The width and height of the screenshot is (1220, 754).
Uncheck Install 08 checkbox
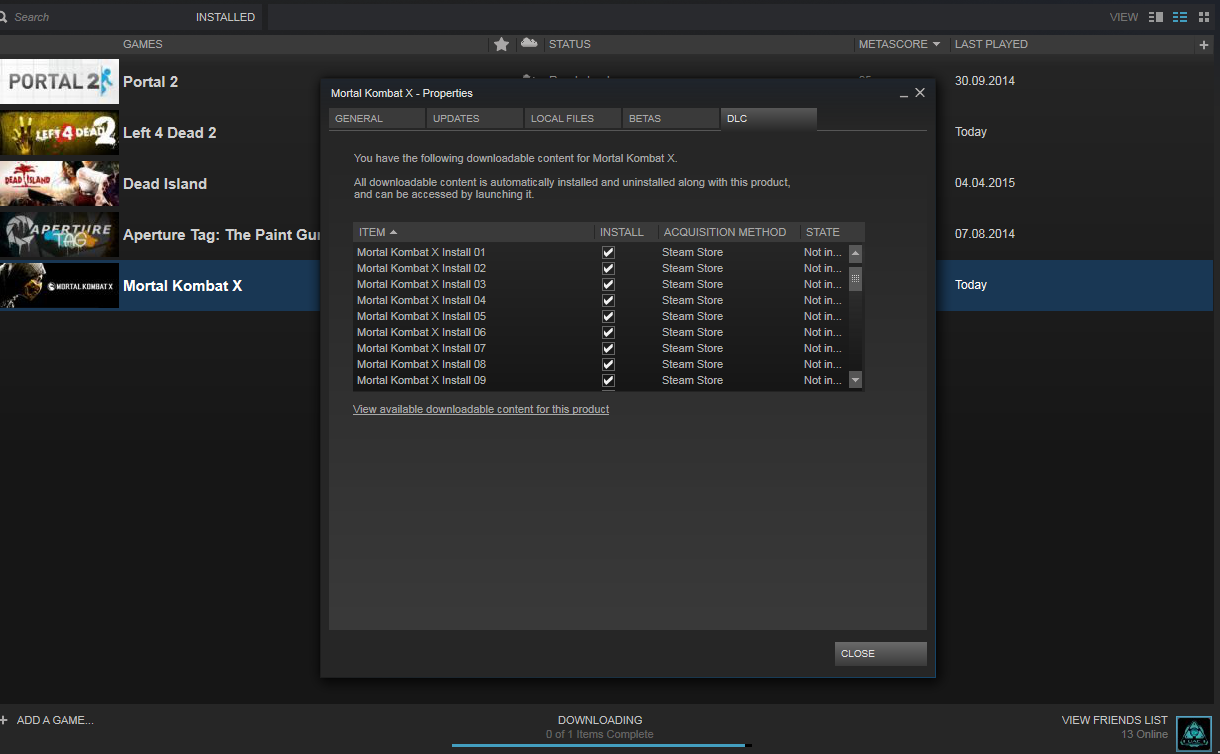point(608,364)
